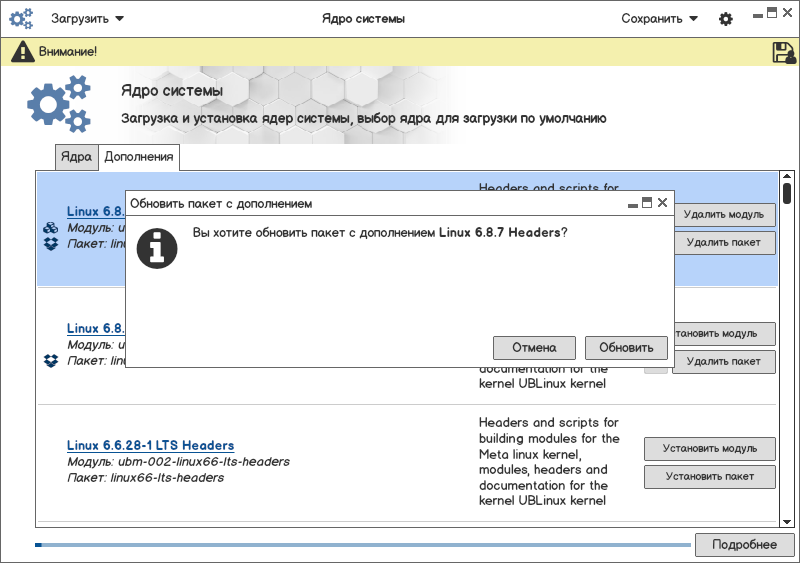
Task: Click the gears app icon in title bar
Action: tap(21, 18)
